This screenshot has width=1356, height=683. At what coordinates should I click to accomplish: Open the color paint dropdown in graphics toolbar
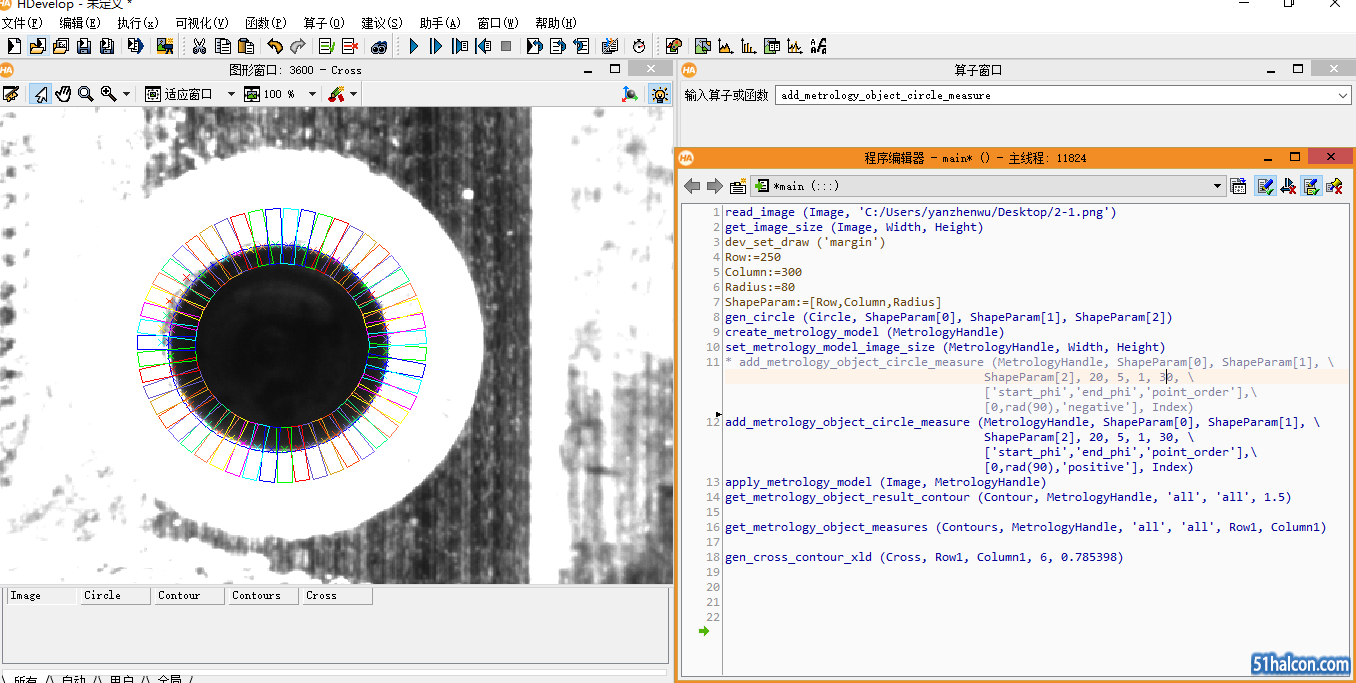(x=353, y=94)
